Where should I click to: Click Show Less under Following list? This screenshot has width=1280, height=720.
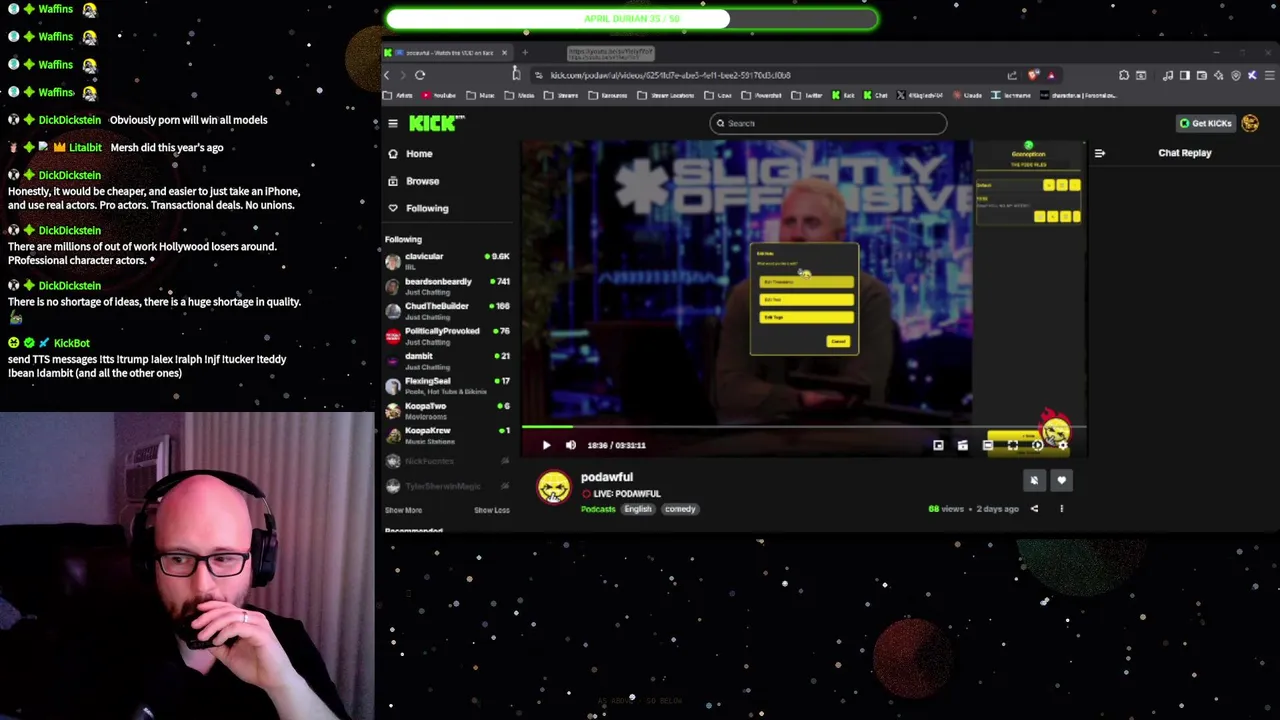[x=491, y=510]
